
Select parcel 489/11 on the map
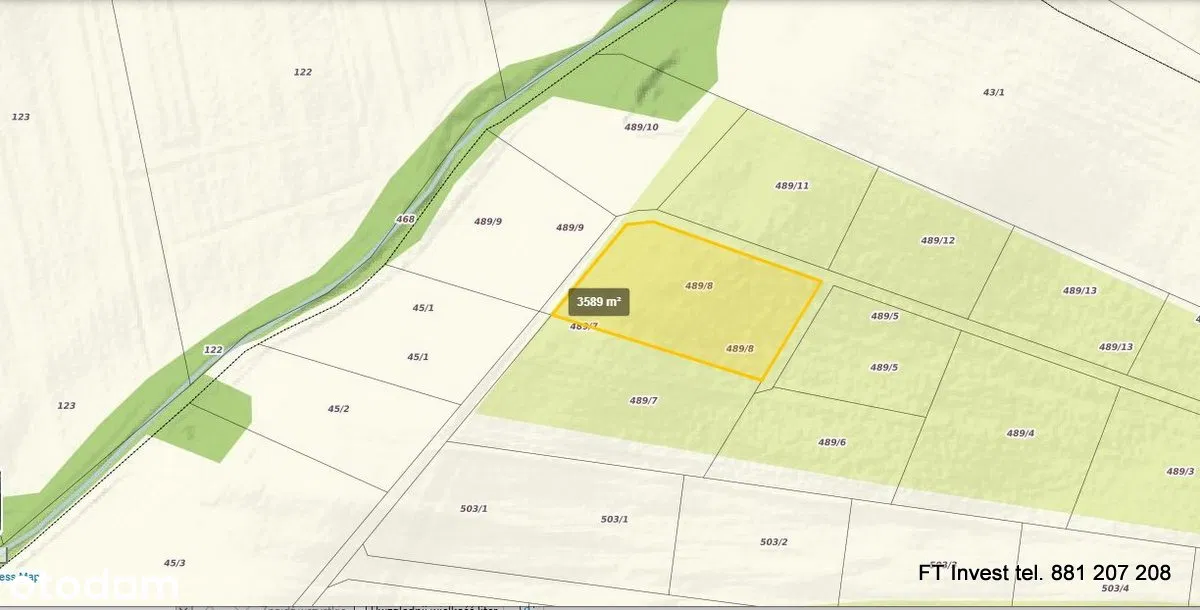(x=791, y=186)
